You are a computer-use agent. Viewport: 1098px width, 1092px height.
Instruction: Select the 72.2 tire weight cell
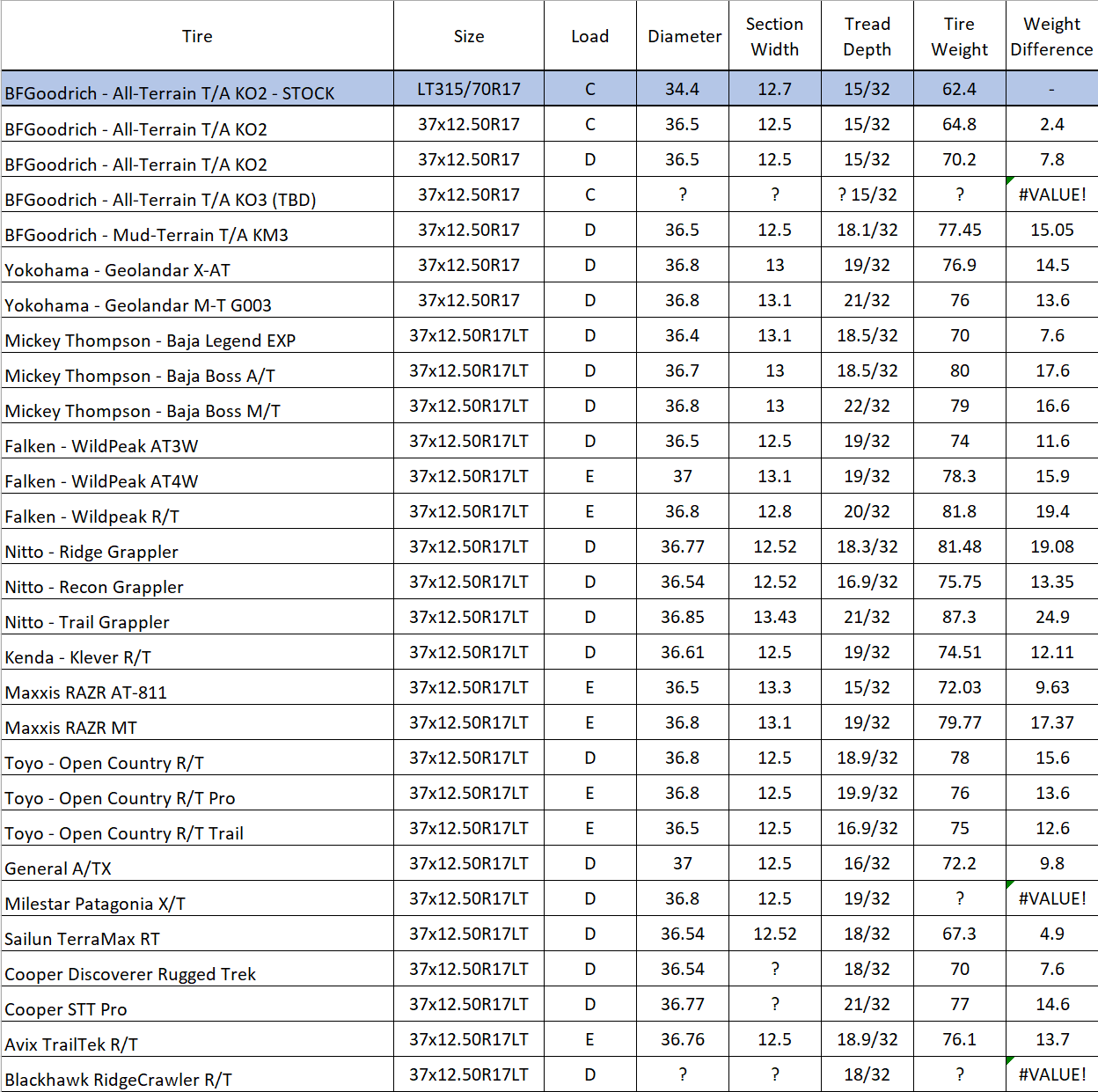pyautogui.click(x=960, y=863)
